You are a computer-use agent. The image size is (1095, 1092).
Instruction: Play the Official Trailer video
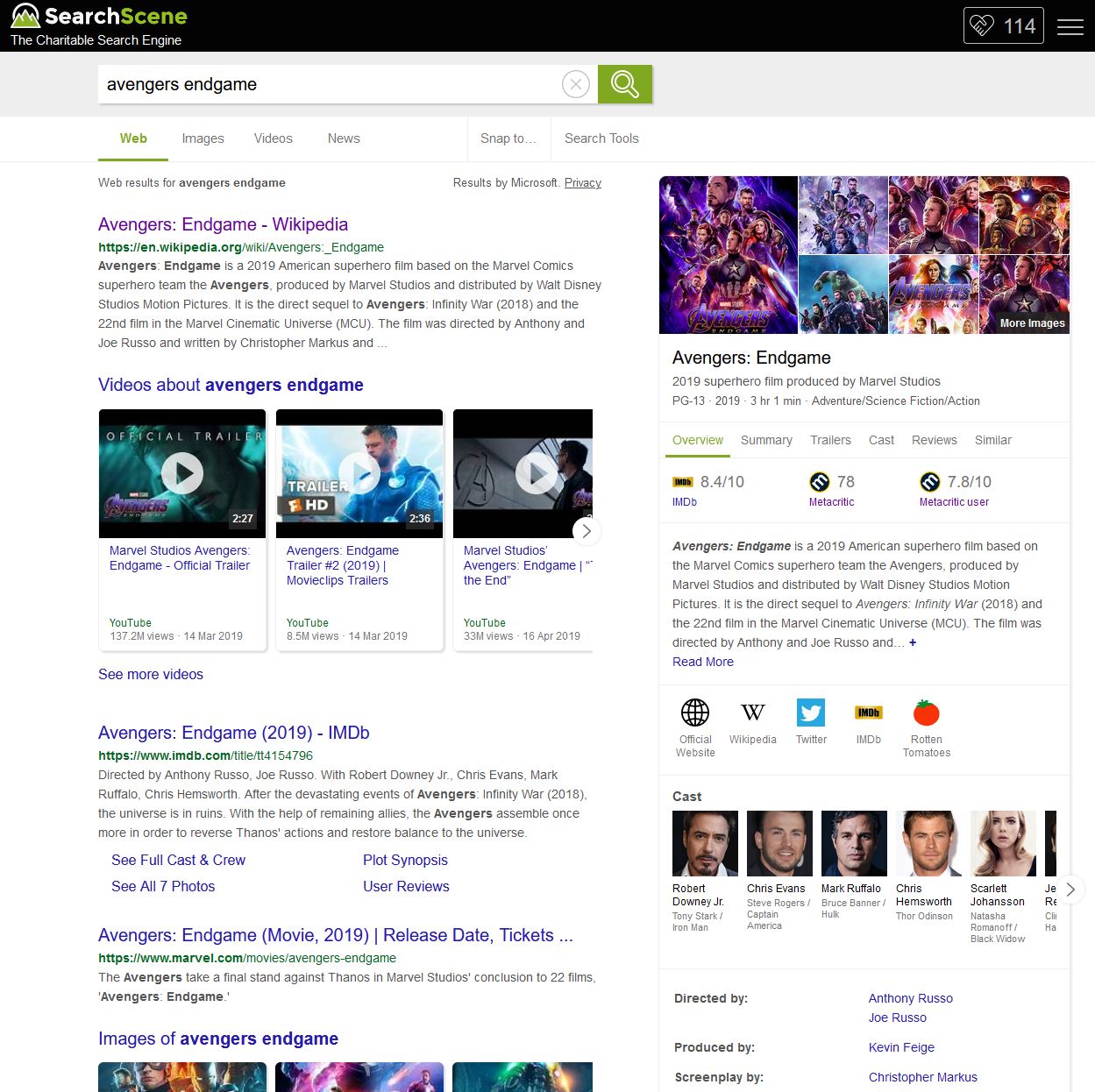(x=182, y=473)
